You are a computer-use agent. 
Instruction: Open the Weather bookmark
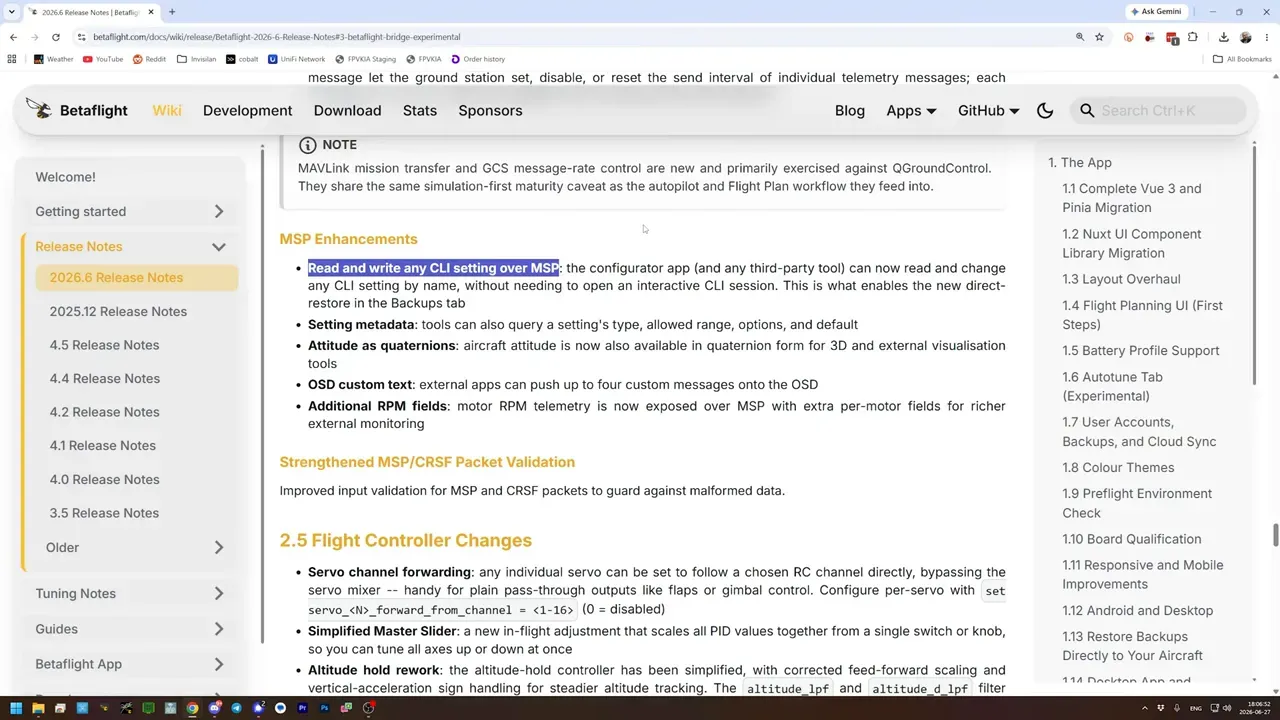[53, 59]
